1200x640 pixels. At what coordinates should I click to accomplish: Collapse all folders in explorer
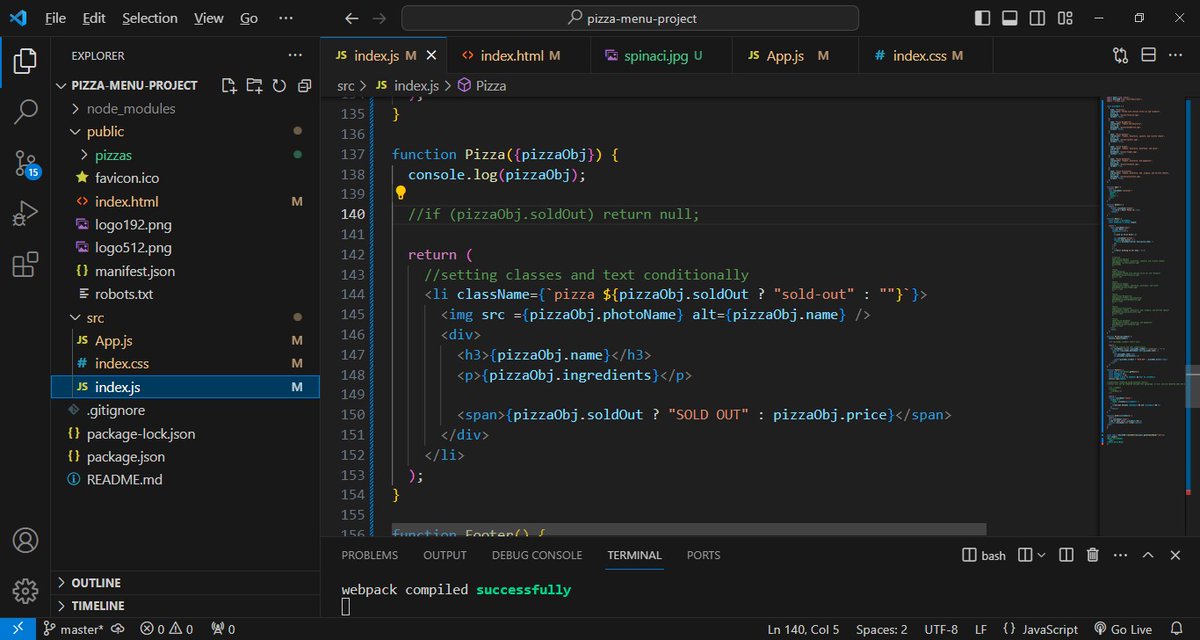coord(304,85)
